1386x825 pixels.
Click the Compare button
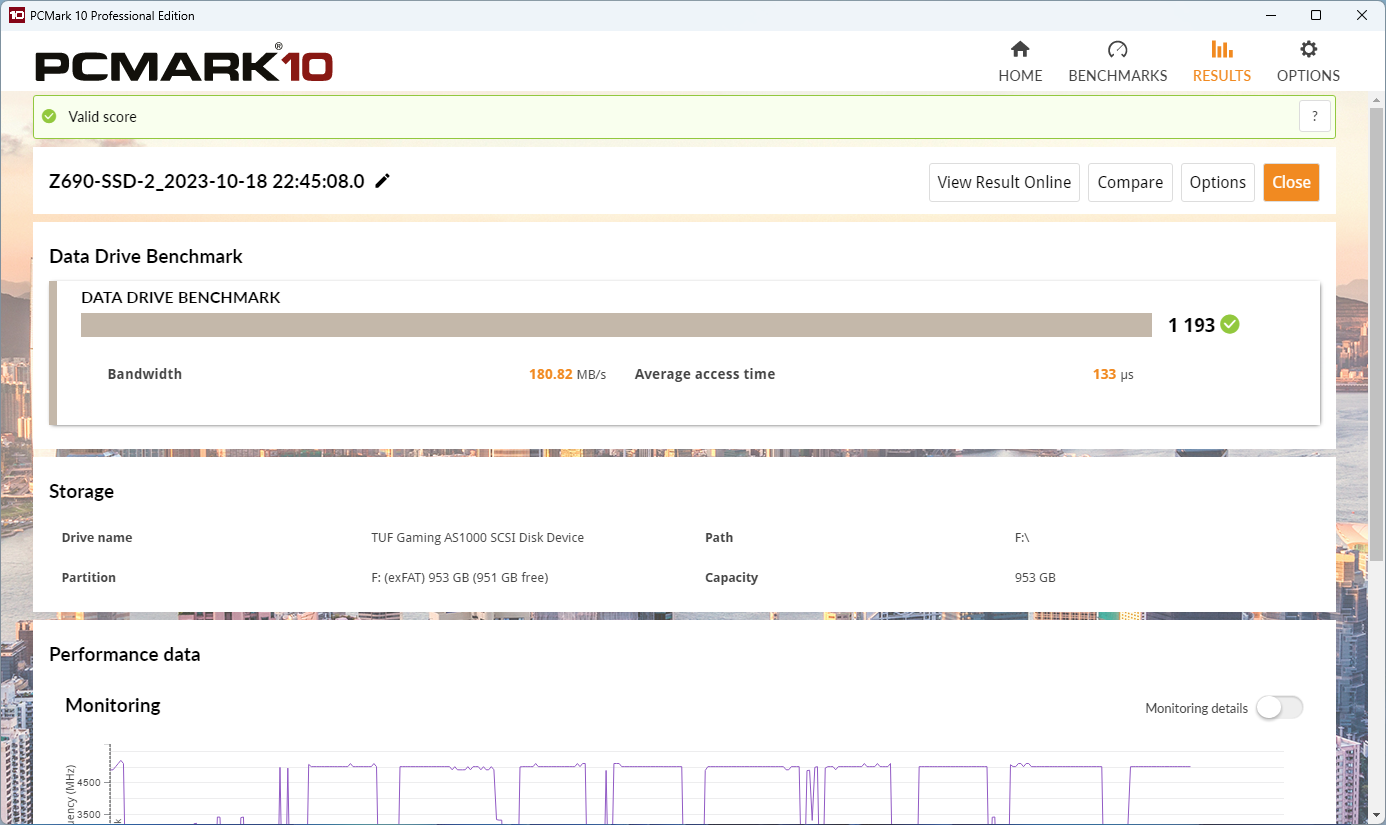(1130, 182)
